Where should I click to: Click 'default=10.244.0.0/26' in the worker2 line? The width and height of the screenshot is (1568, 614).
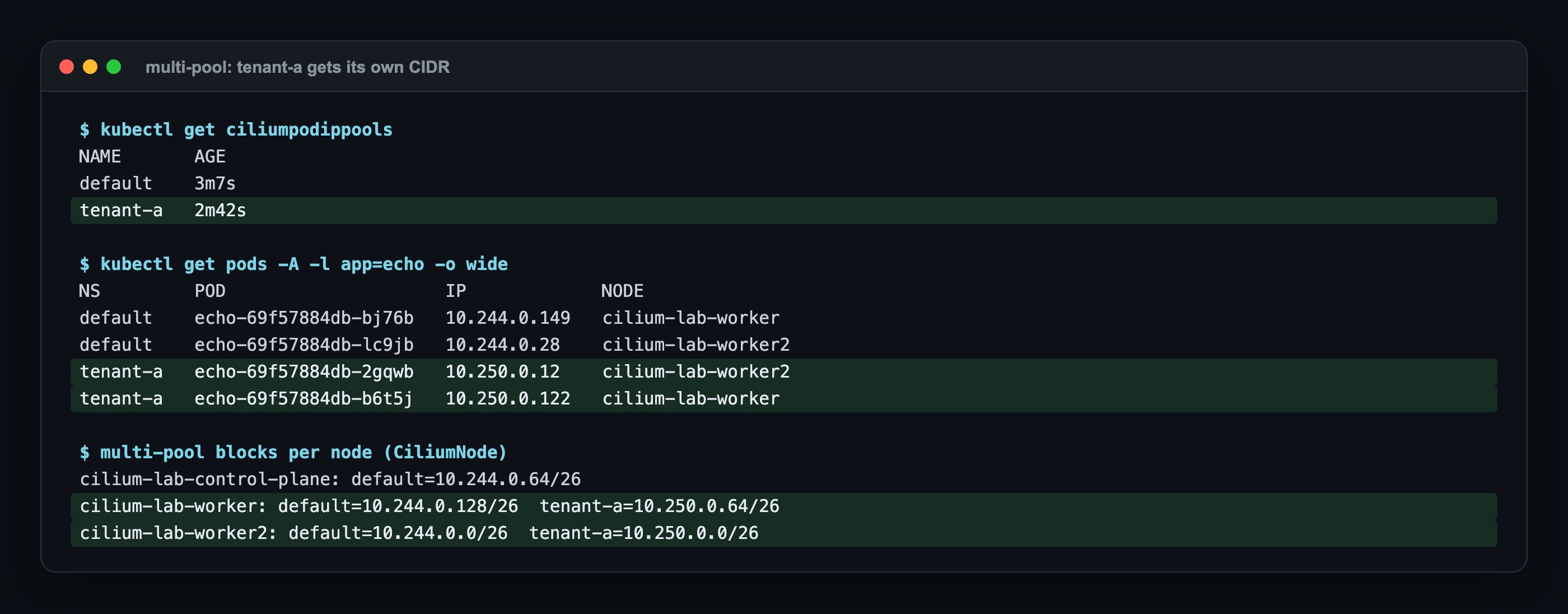[x=398, y=532]
